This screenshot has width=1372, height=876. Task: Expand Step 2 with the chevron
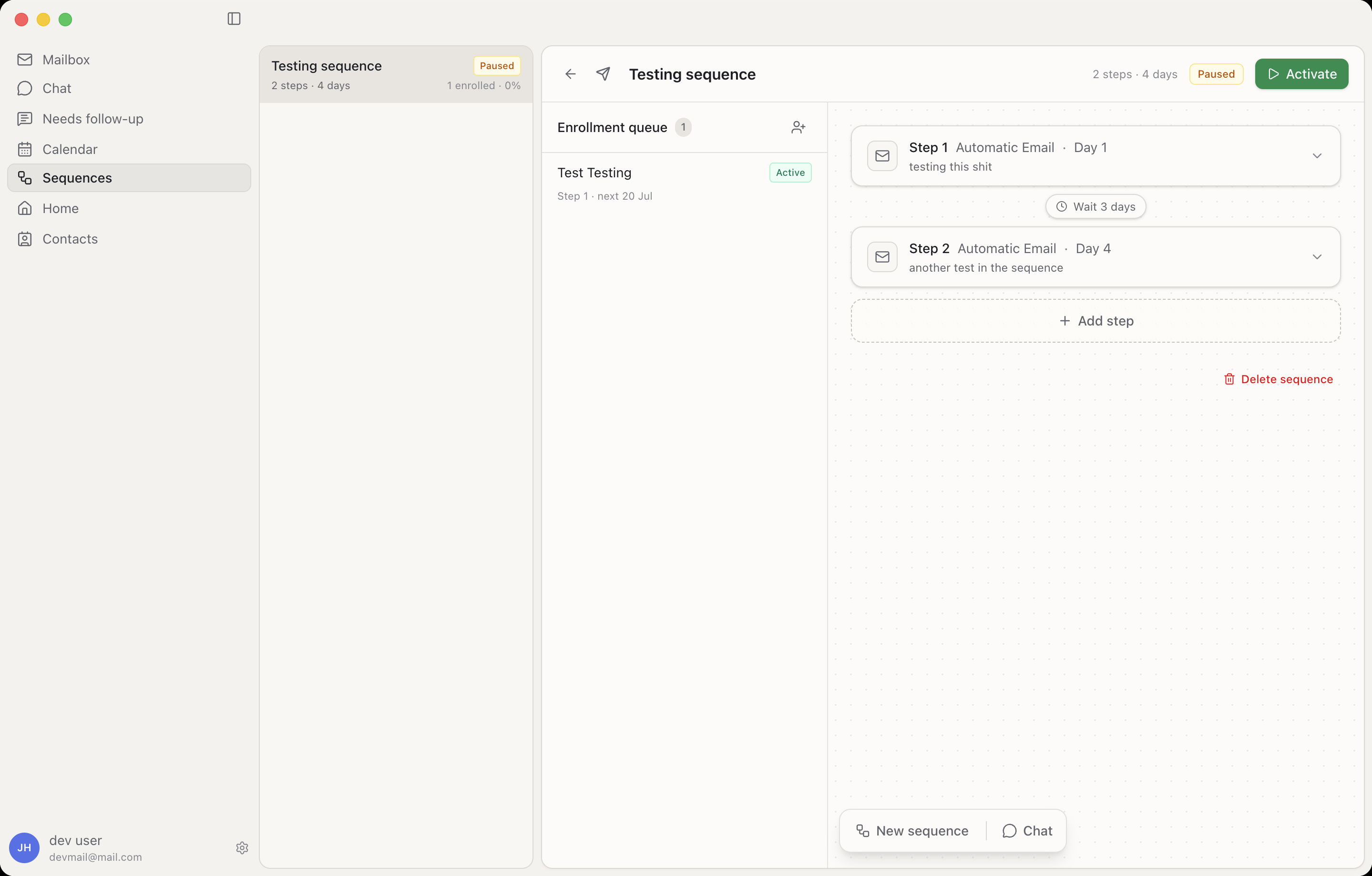click(1317, 257)
